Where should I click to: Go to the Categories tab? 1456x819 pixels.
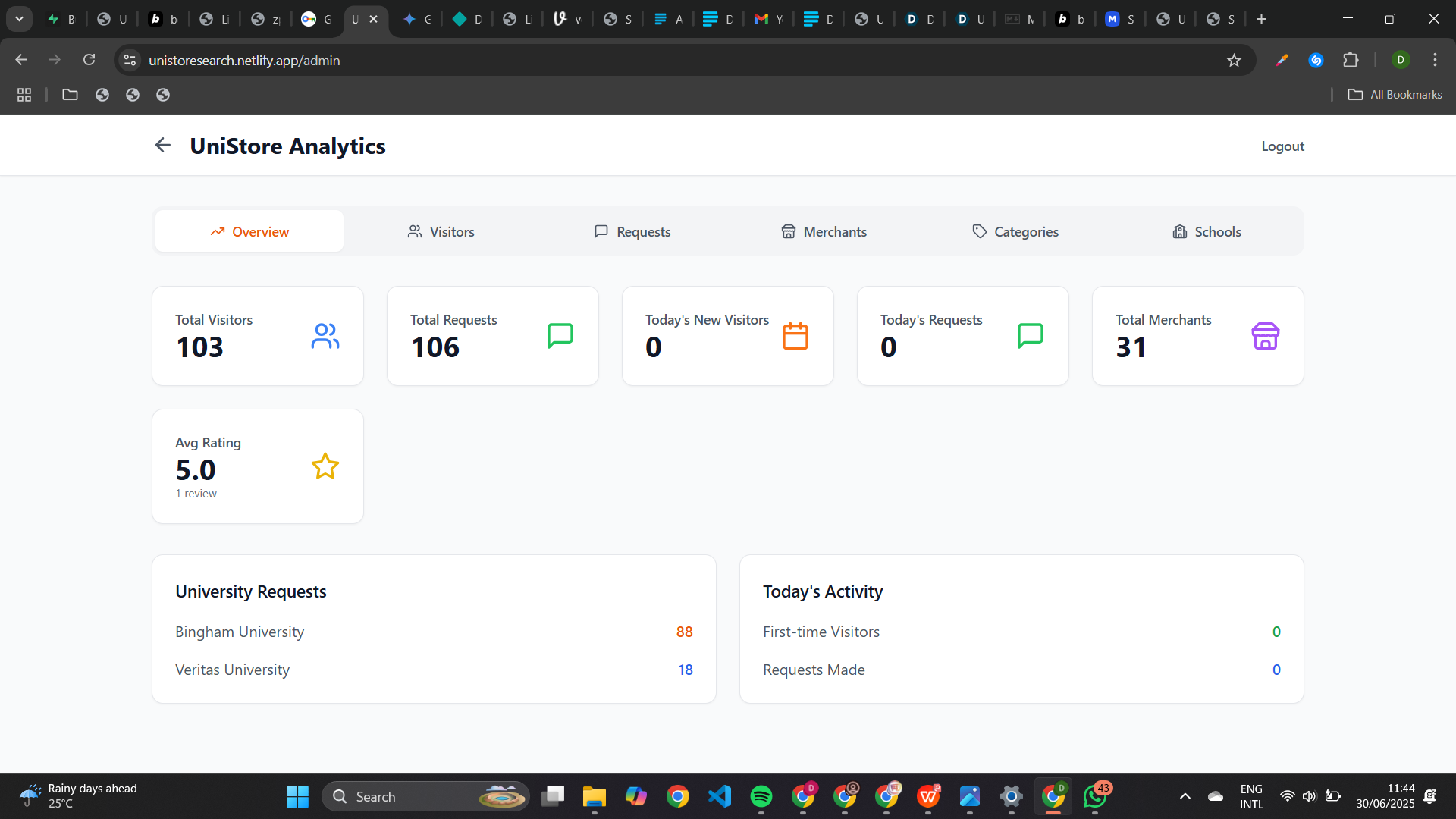(1015, 231)
